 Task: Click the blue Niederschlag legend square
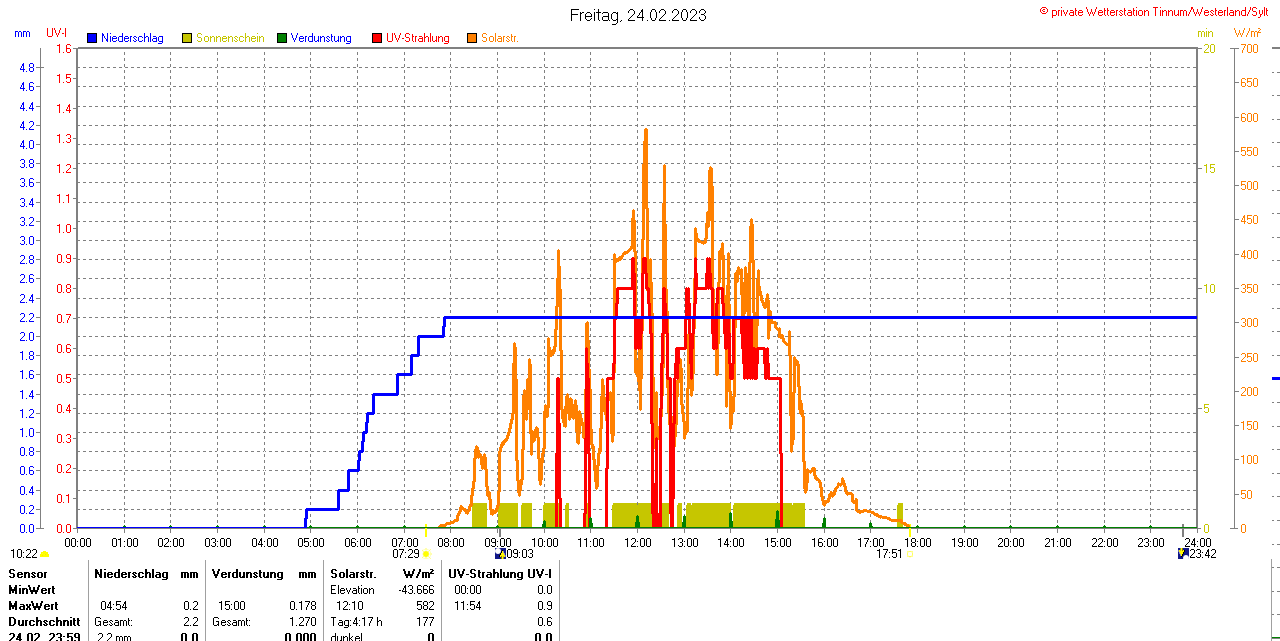[x=93, y=38]
